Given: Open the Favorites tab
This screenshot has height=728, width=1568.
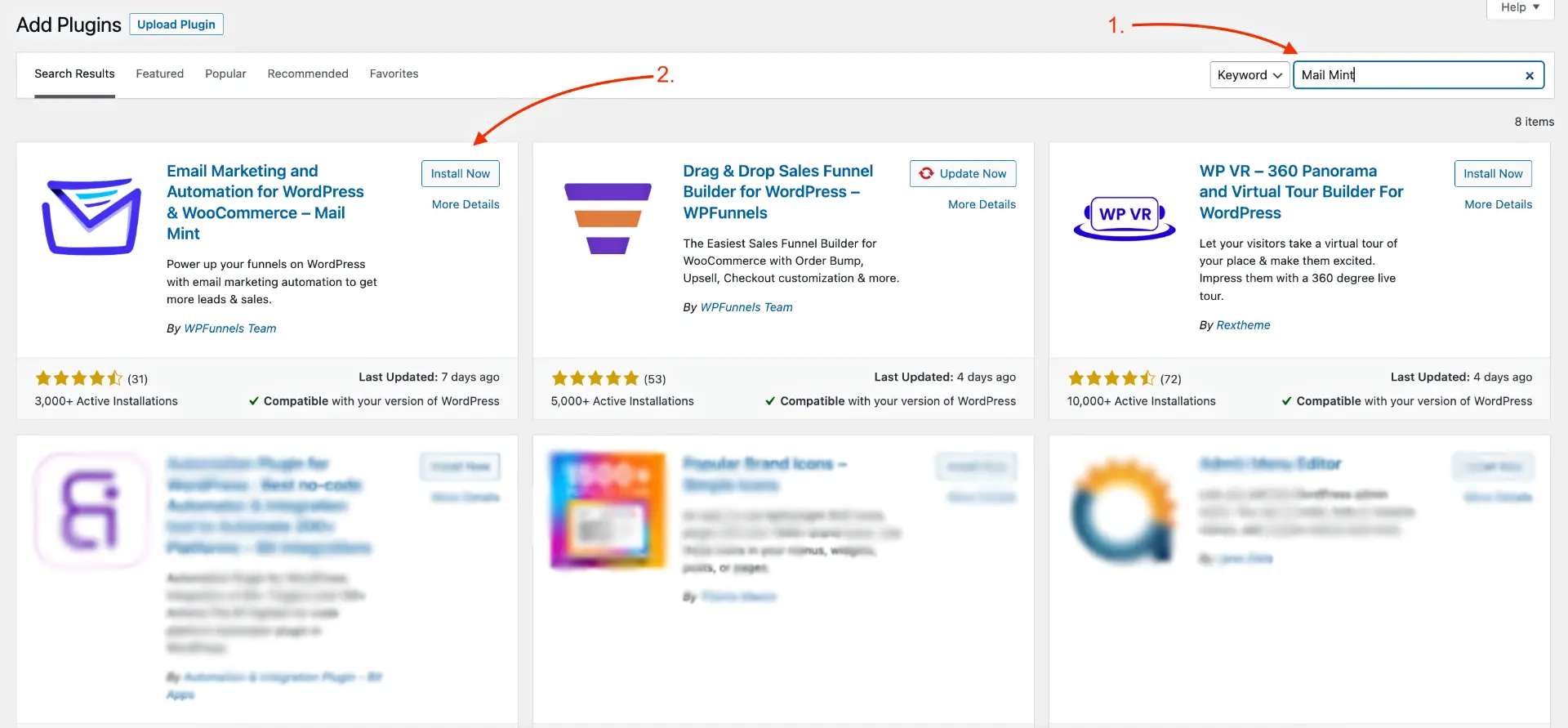Looking at the screenshot, I should (x=394, y=74).
